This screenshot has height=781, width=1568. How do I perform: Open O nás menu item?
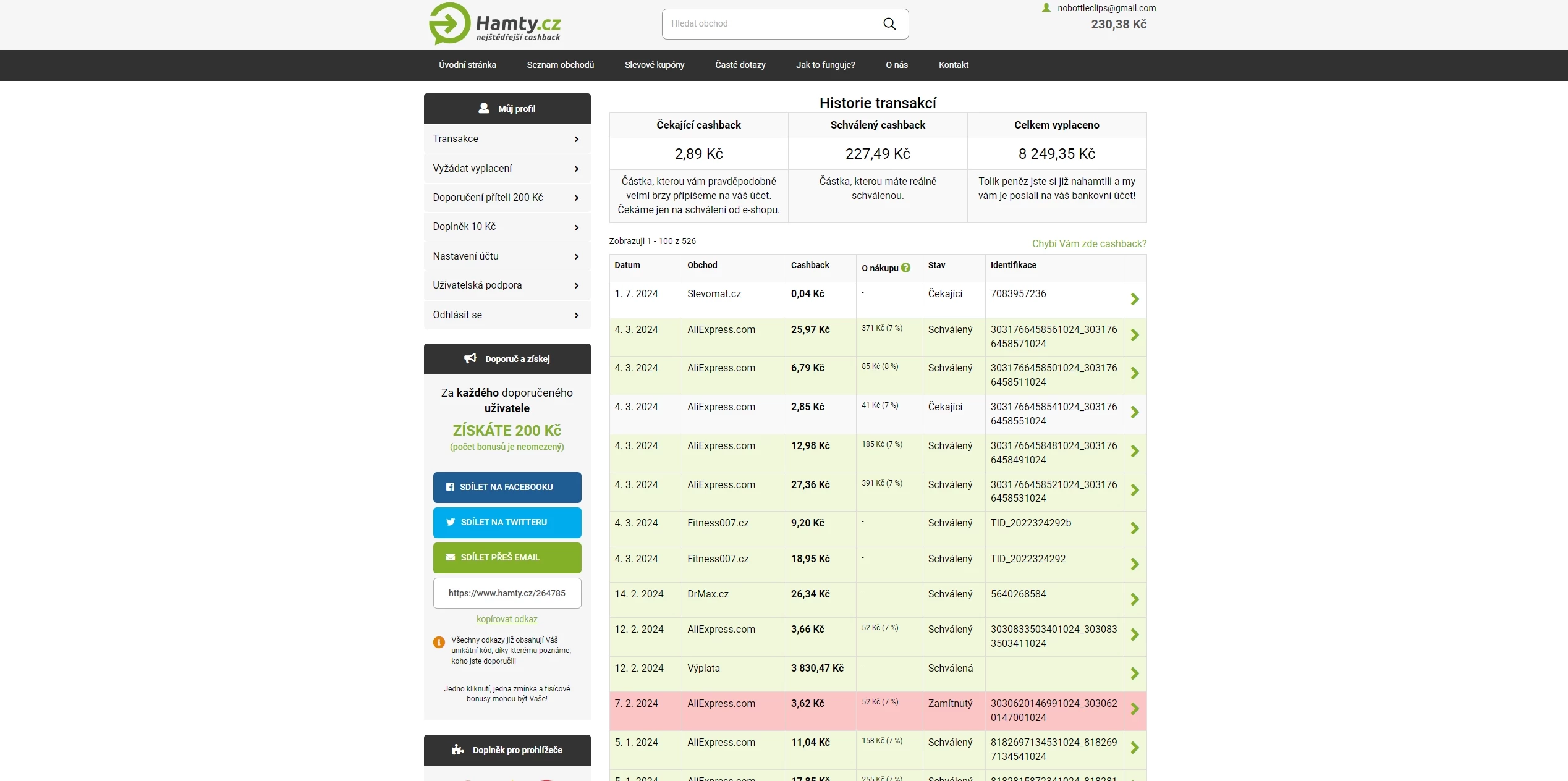point(897,65)
